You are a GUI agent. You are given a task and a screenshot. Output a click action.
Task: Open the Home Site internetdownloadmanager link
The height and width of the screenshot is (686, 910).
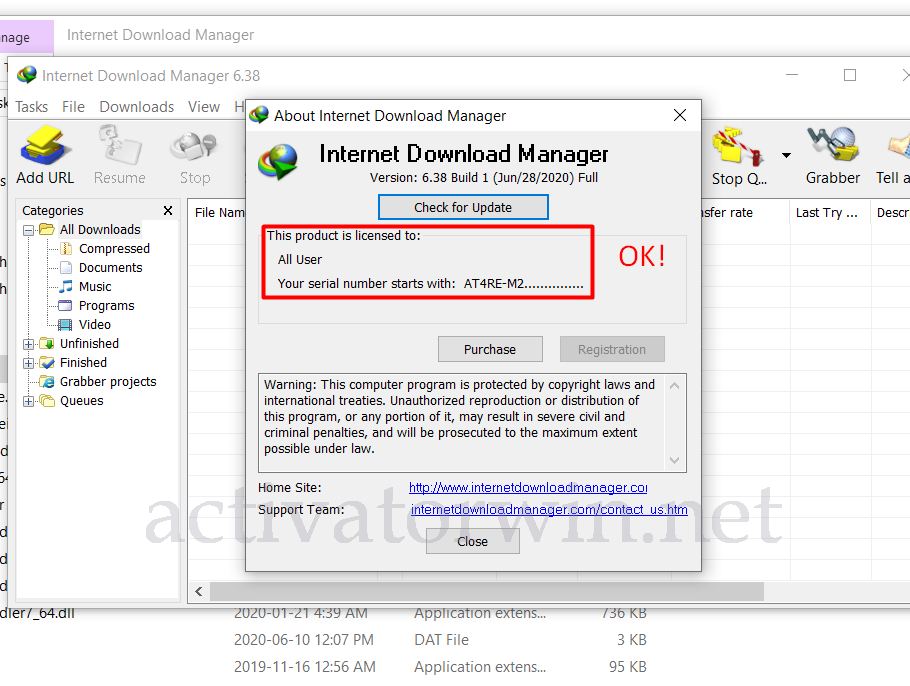[528, 488]
